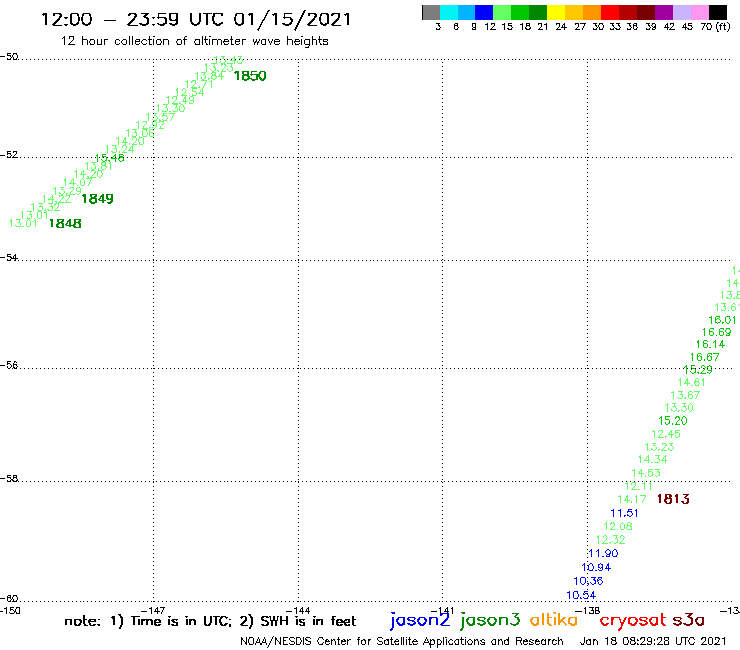Click the black legend swatch at scale end
This screenshot has height=650, width=740.
click(x=717, y=12)
